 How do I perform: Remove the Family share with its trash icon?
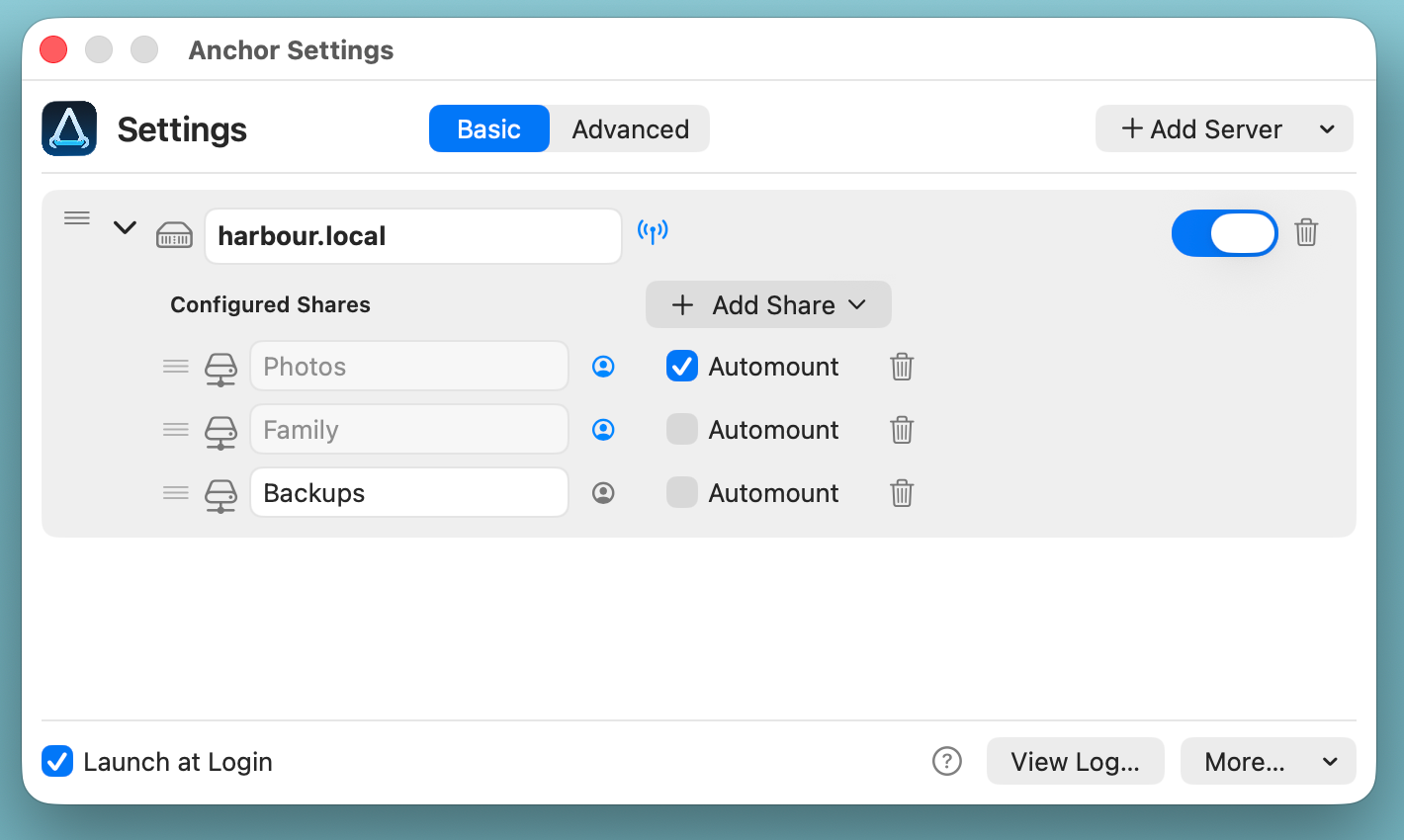(902, 430)
